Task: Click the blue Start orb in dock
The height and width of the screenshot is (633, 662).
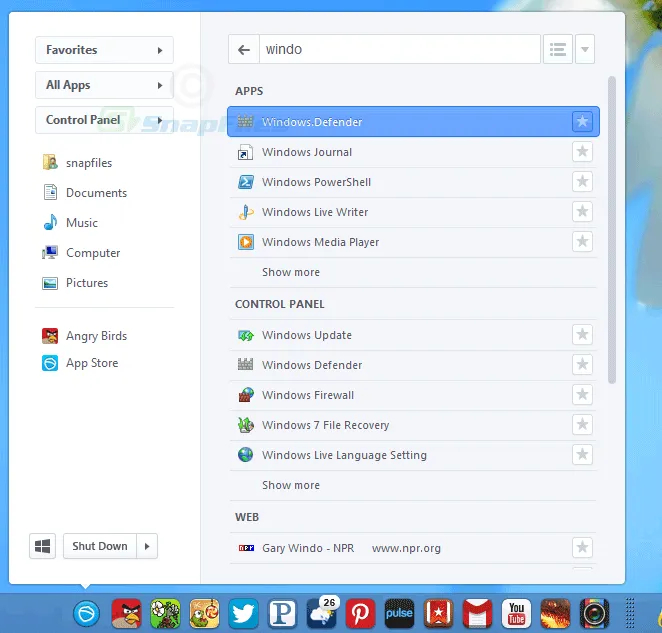Action: 87,613
